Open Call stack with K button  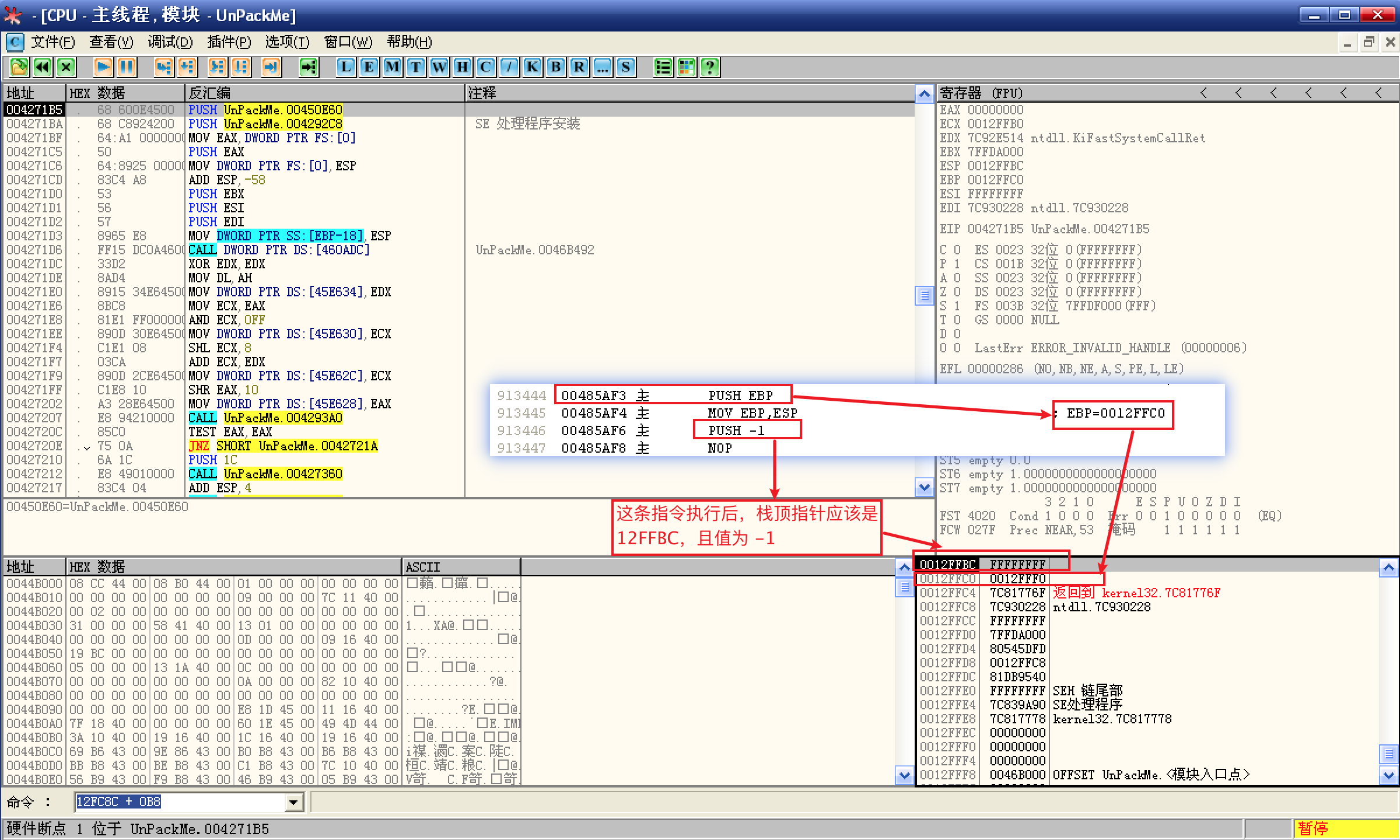pyautogui.click(x=532, y=67)
